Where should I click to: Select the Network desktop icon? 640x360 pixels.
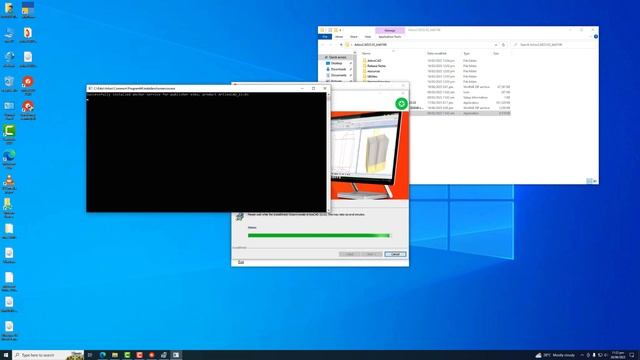9,60
